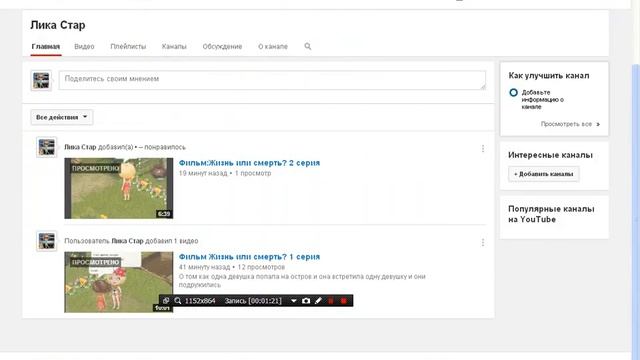Viewport: 640px width, 360px height.
Task: Open the recorder dropdown arrow
Action: click(x=293, y=301)
